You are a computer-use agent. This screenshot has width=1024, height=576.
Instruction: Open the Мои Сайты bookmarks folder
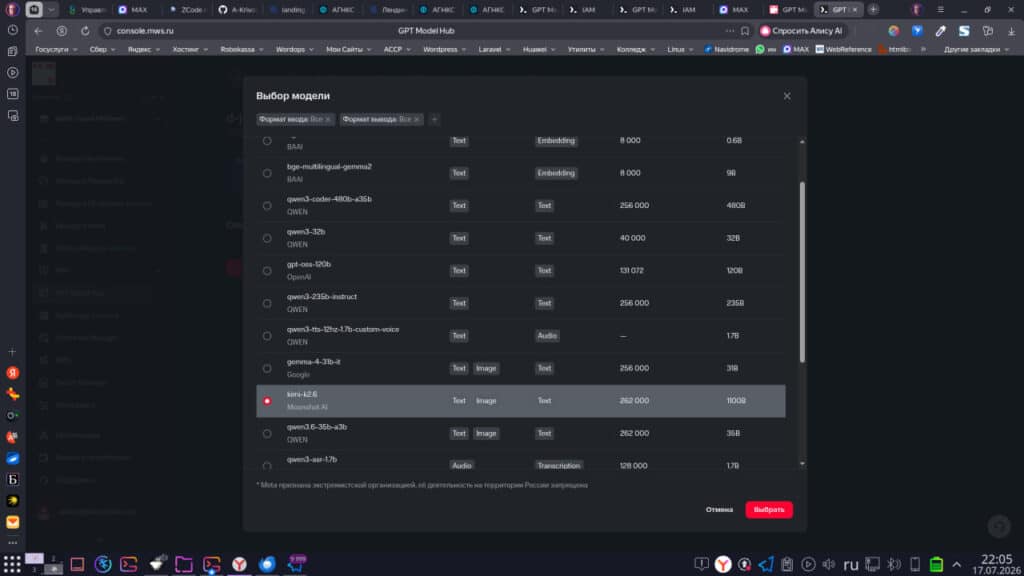pyautogui.click(x=348, y=50)
